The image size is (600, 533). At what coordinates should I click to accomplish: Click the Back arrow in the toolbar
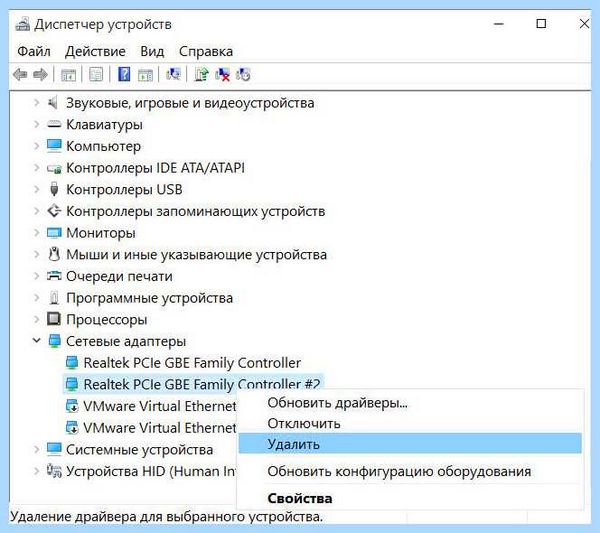pos(20,74)
